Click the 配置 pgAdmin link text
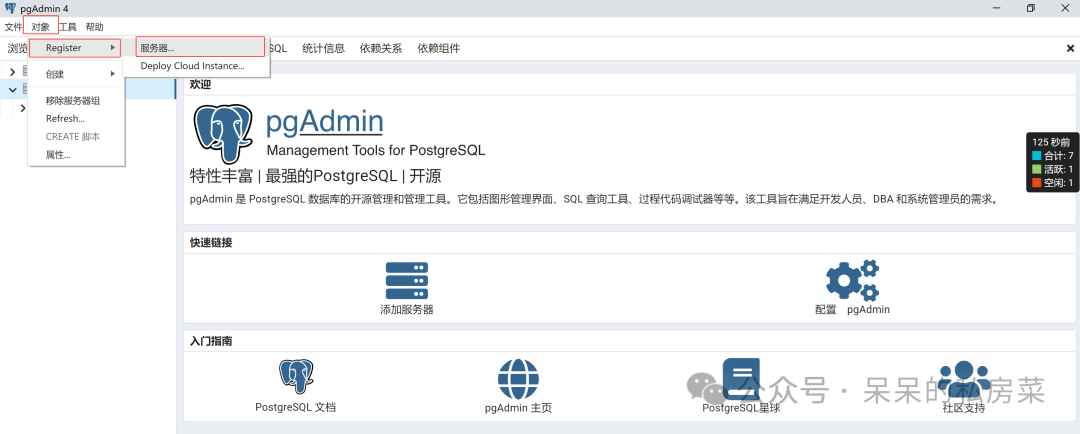The width and height of the screenshot is (1080, 434). tap(852, 309)
